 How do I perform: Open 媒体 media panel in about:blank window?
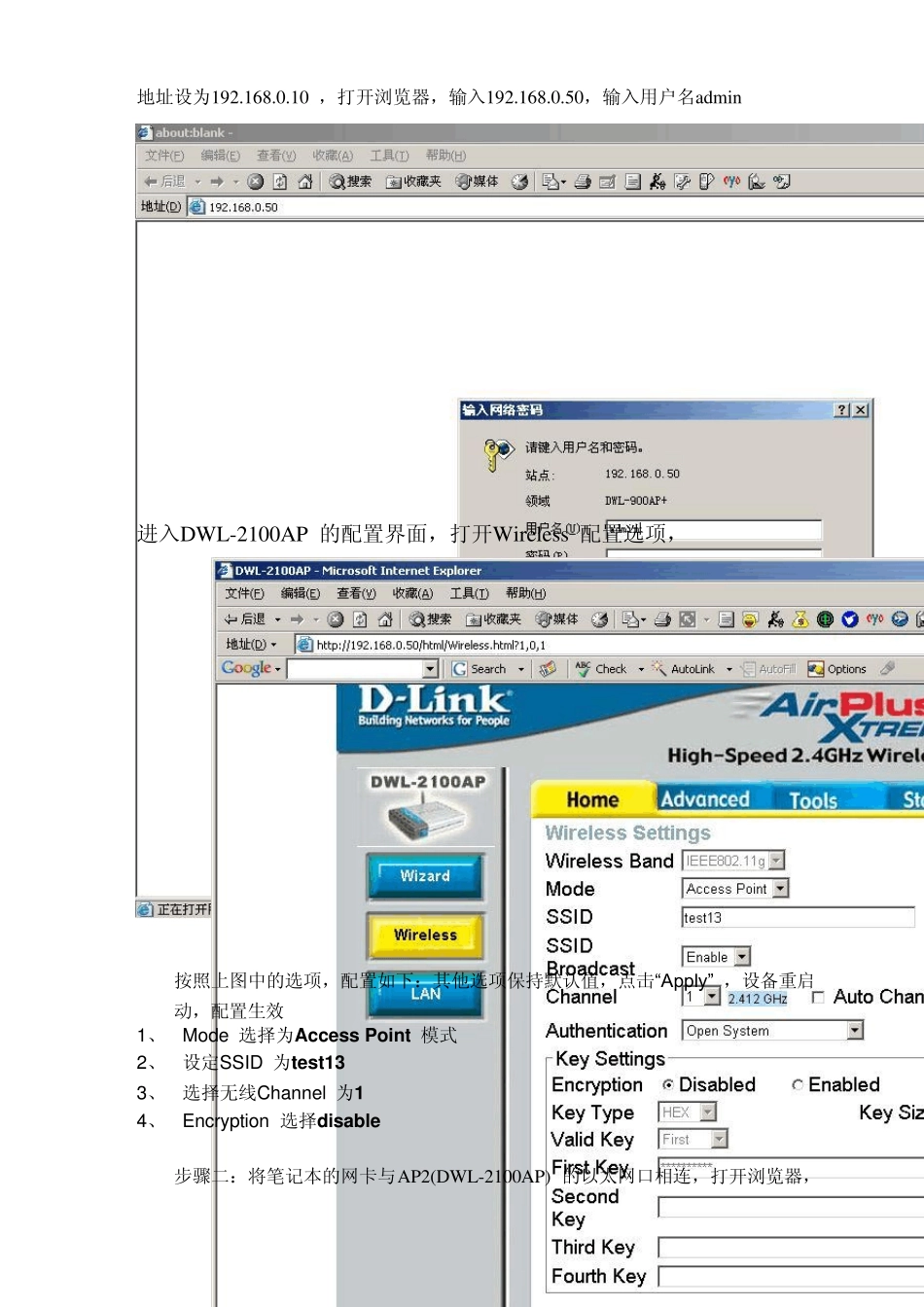[478, 181]
